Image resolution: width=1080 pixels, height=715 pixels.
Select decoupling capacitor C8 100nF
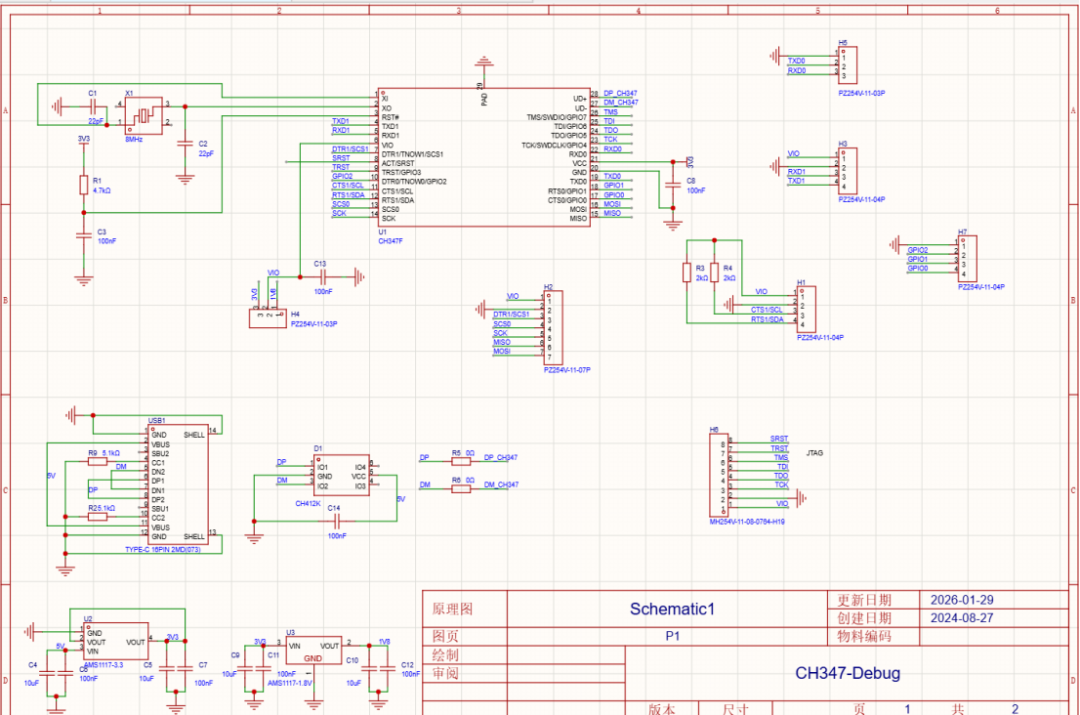tap(673, 185)
